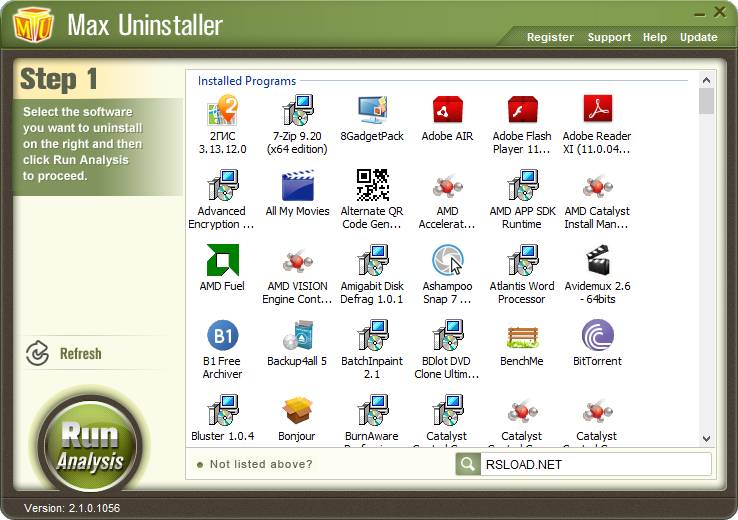The image size is (738, 520).
Task: Choose the Bonjour package icon
Action: [x=297, y=410]
